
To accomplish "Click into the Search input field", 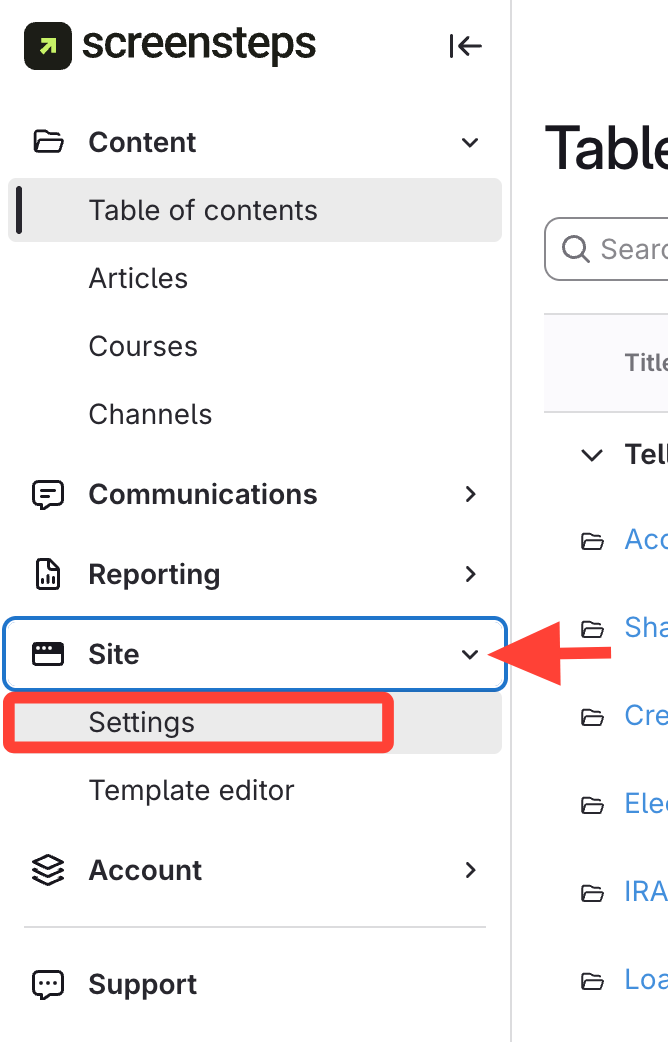I will pos(632,249).
